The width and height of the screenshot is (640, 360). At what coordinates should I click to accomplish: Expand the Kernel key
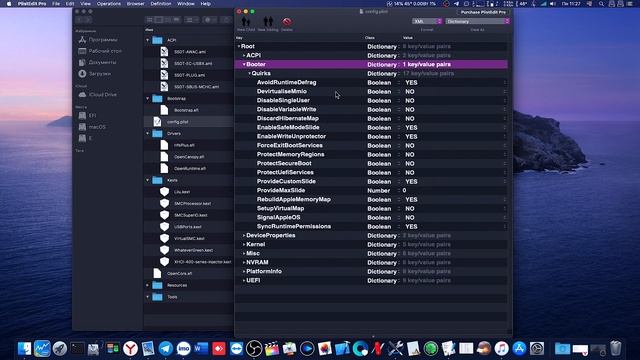pos(244,244)
